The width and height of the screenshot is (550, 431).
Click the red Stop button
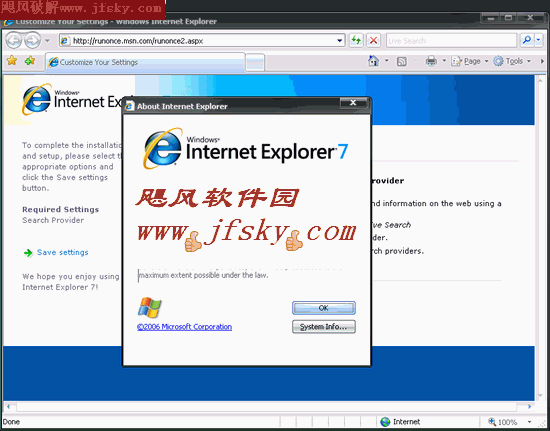coord(374,41)
